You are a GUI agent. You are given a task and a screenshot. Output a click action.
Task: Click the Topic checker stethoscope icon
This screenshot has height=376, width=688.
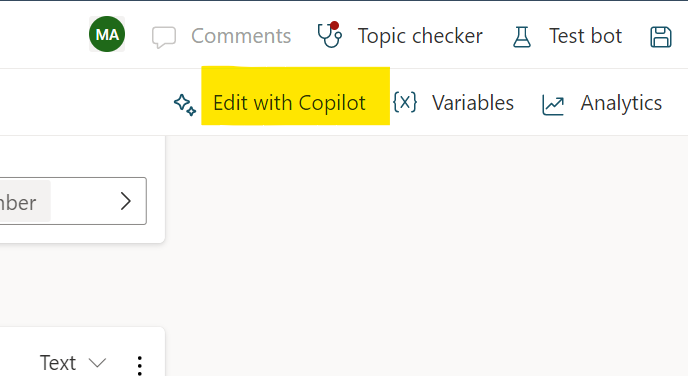[330, 35]
